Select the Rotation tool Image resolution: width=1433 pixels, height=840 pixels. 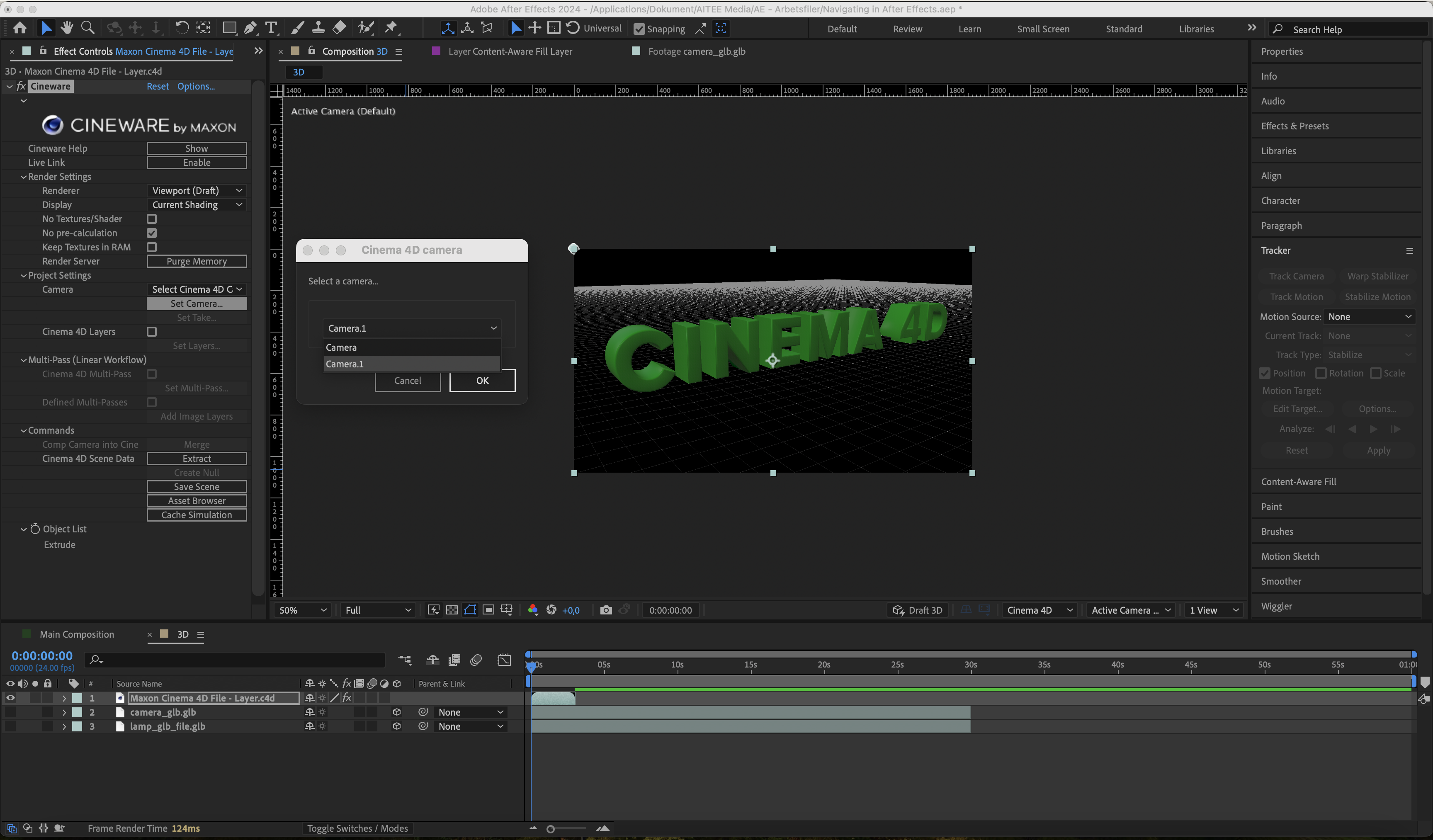click(x=182, y=28)
